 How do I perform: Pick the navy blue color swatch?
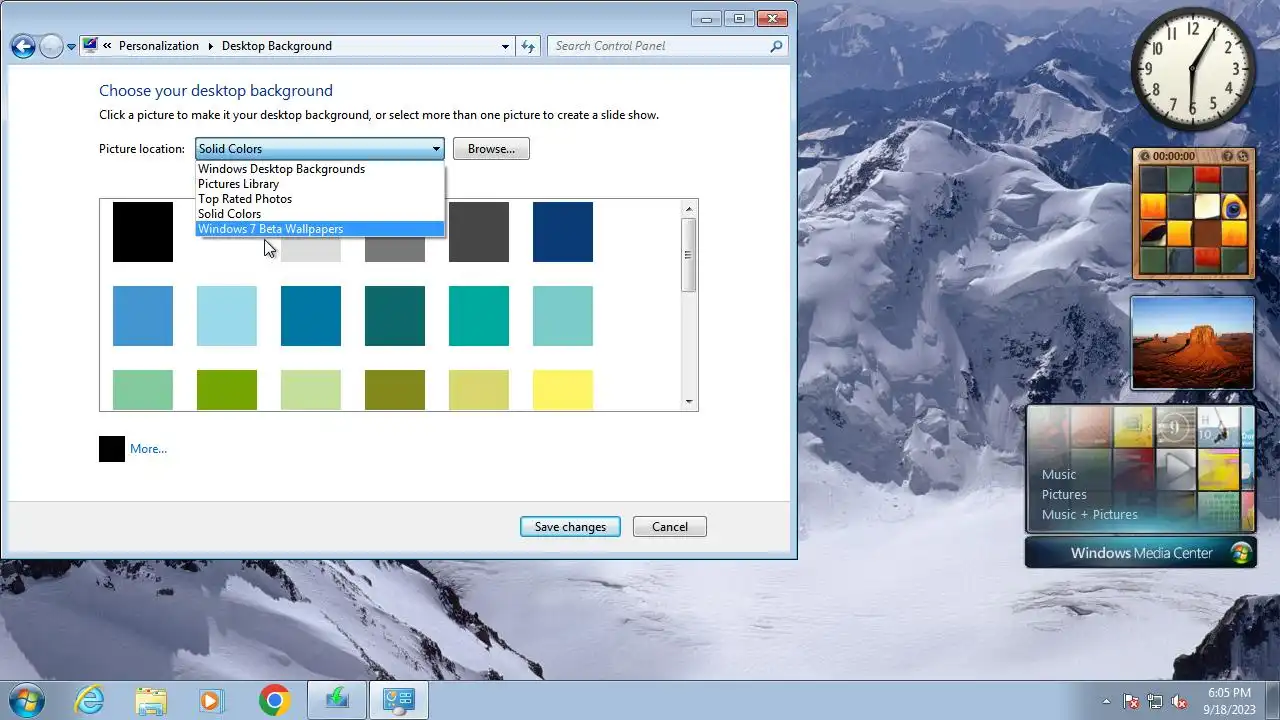point(563,232)
